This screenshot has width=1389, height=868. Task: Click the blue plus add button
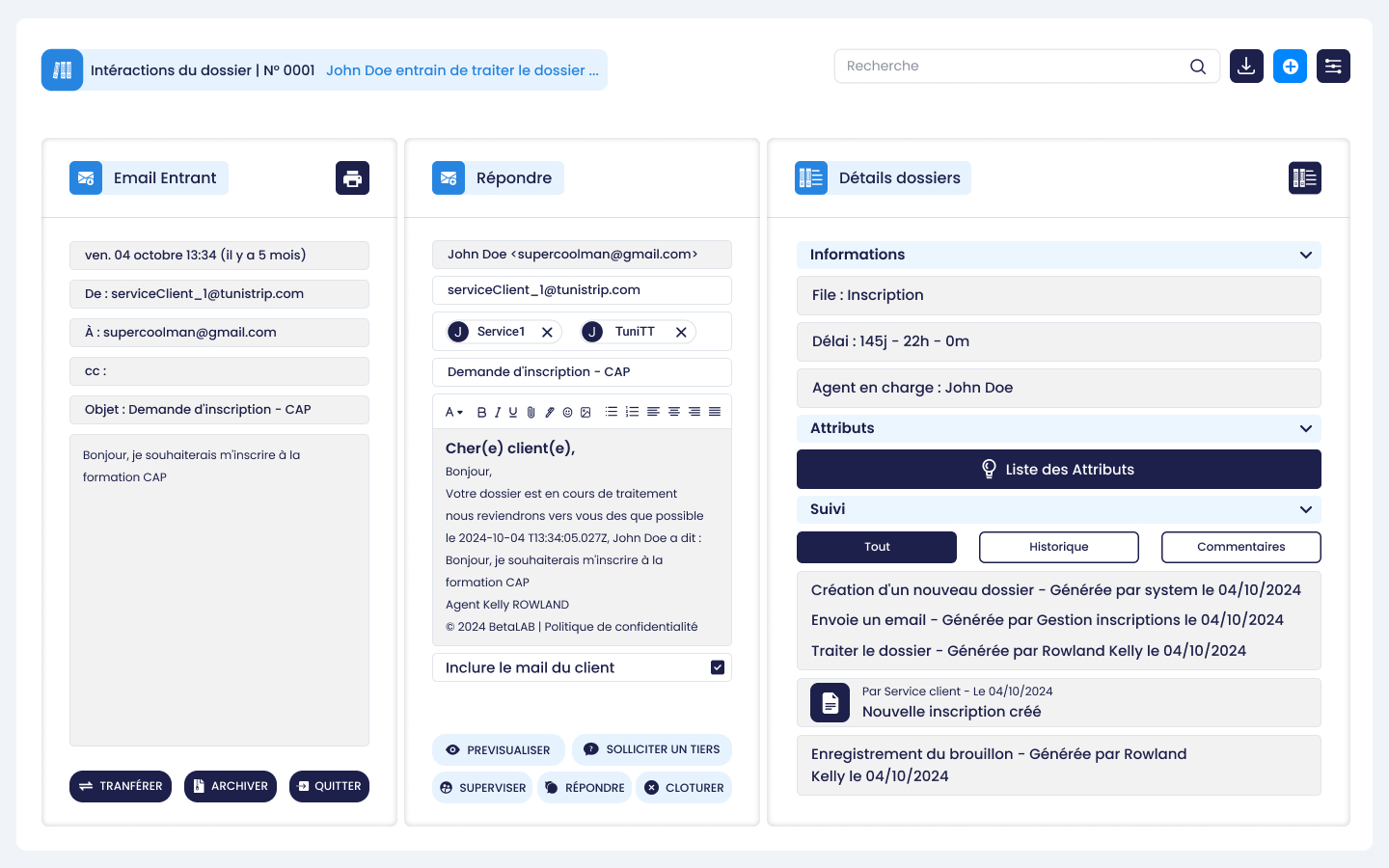coord(1290,67)
